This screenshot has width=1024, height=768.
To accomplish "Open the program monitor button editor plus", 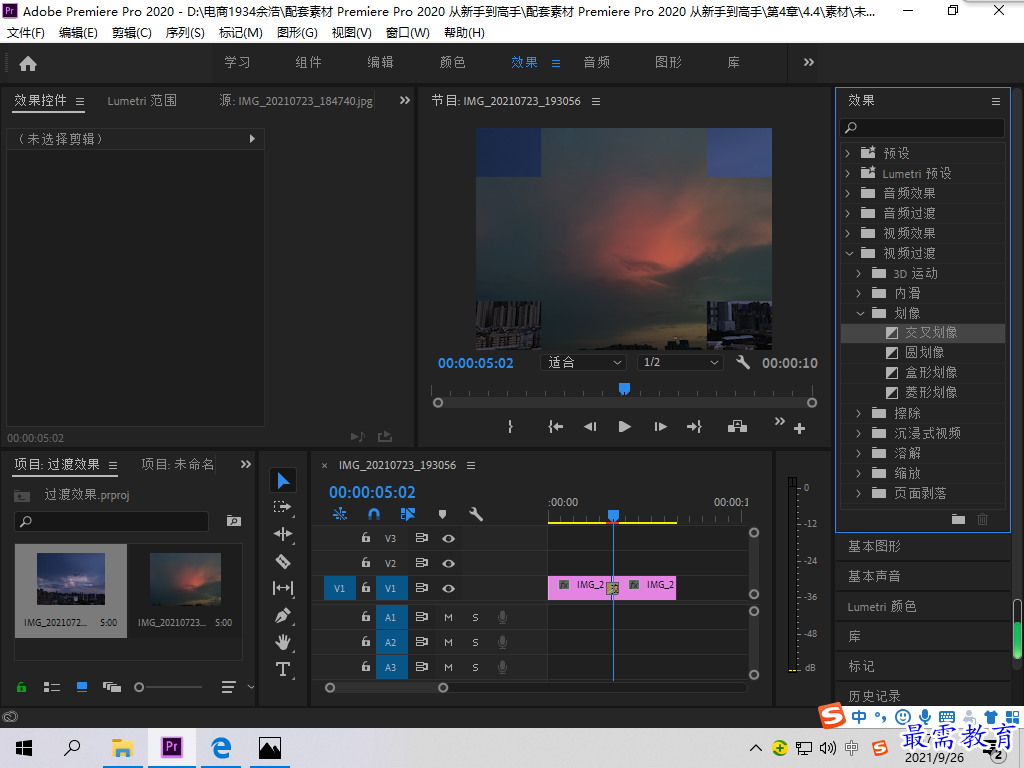I will point(799,429).
